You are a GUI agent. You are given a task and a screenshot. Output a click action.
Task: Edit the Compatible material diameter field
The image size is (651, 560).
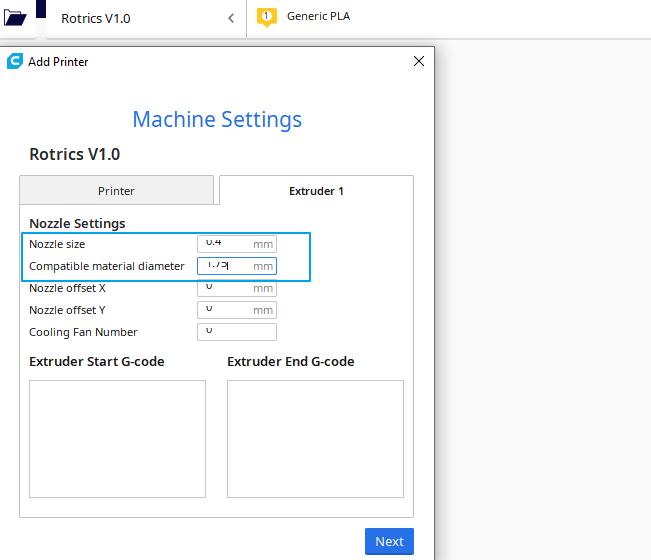(x=237, y=266)
